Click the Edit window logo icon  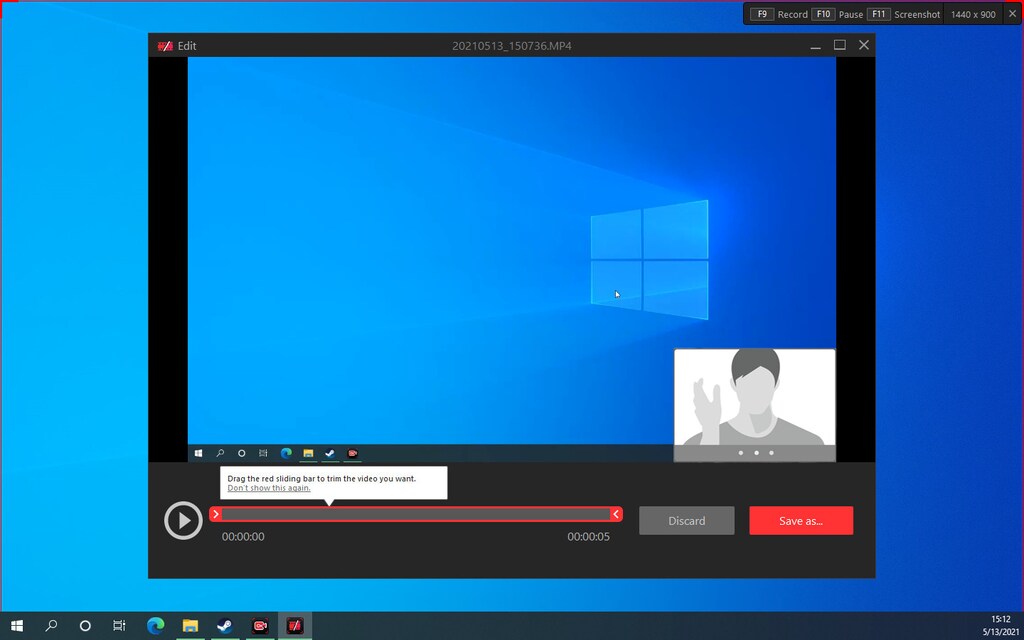coord(165,46)
